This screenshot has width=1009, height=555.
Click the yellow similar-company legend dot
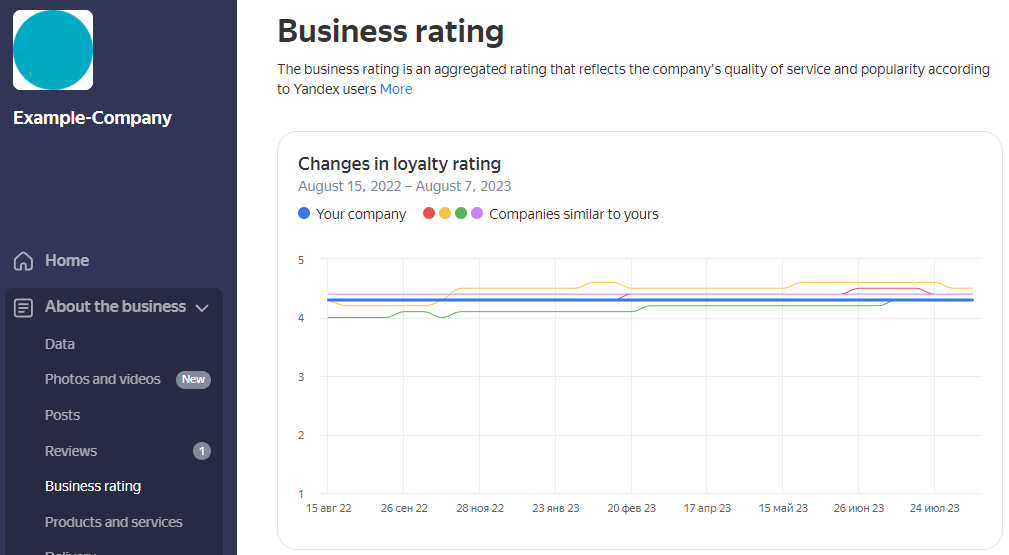[x=445, y=214]
